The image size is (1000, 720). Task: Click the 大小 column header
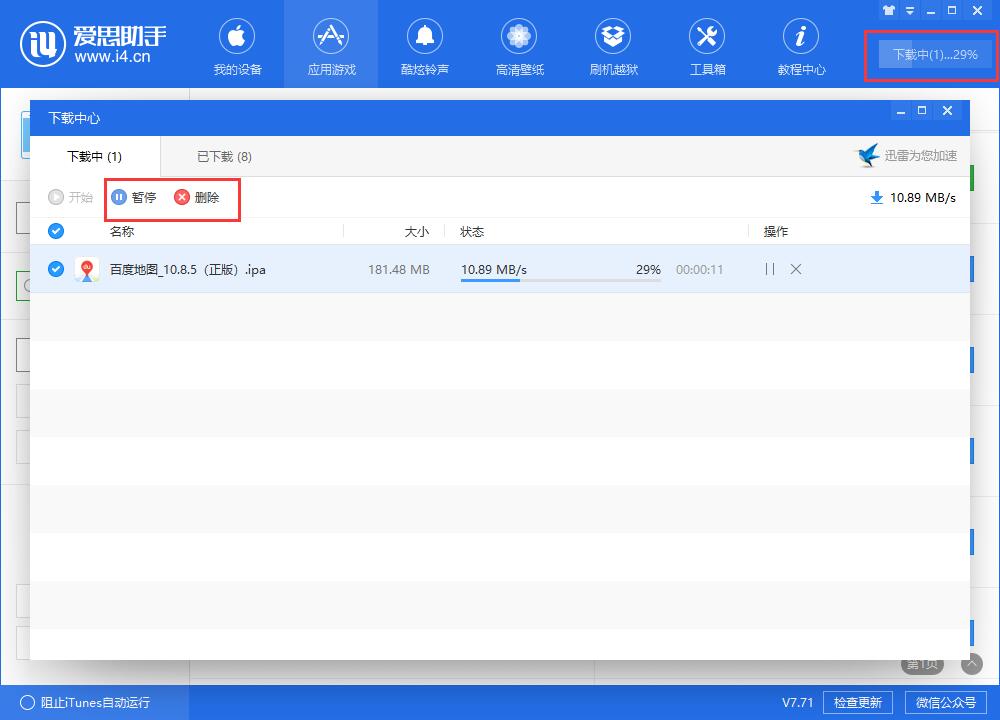coord(417,231)
